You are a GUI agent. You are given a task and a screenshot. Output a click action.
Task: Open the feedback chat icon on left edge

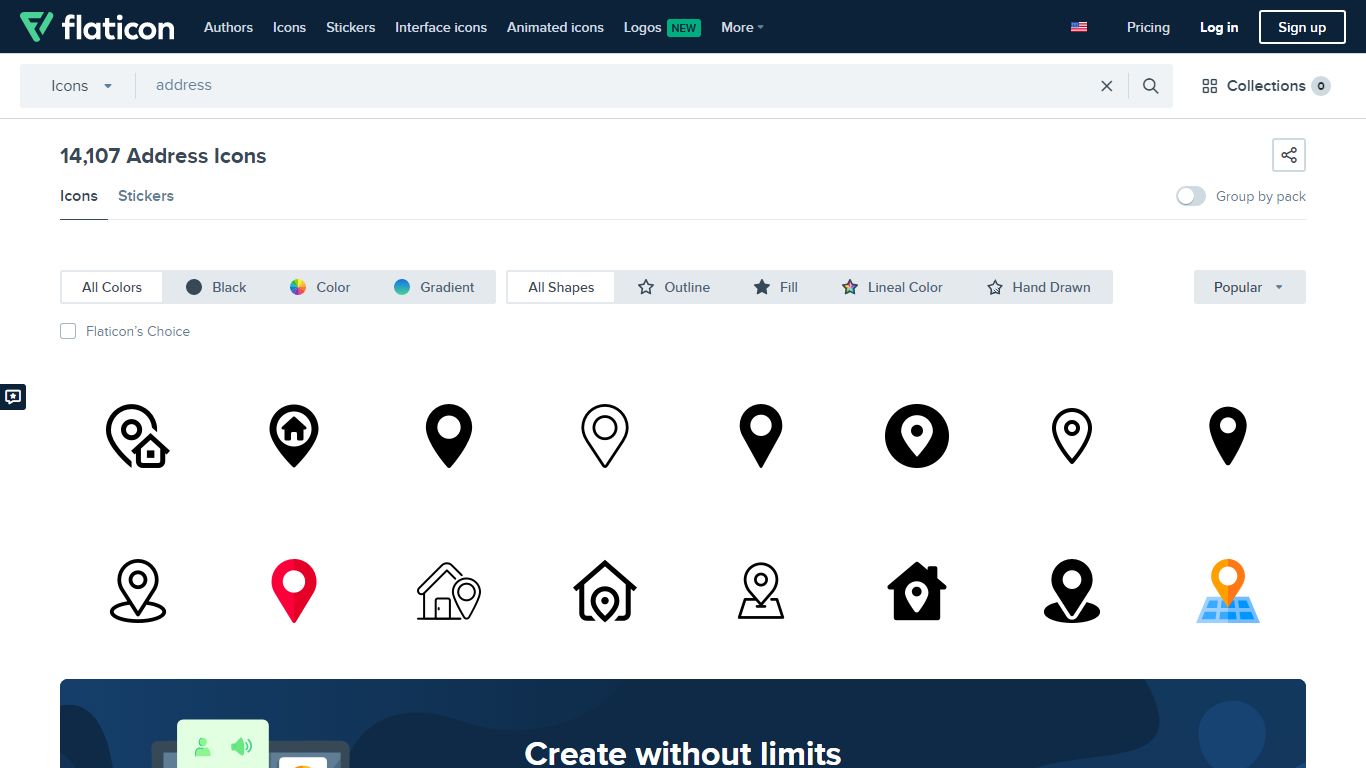[13, 397]
